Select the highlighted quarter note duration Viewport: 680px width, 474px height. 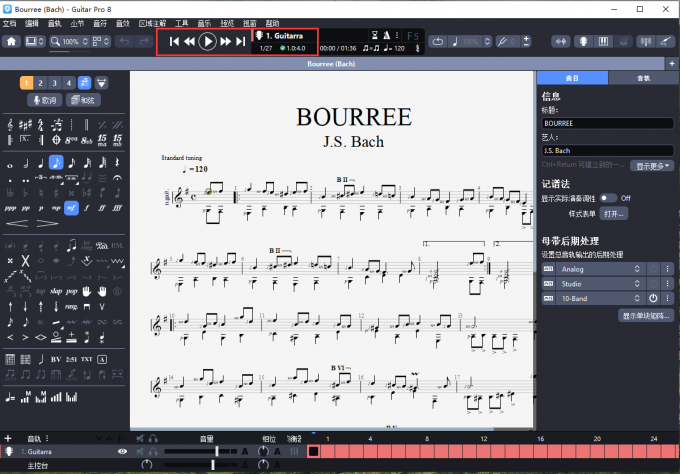pyautogui.click(x=56, y=162)
